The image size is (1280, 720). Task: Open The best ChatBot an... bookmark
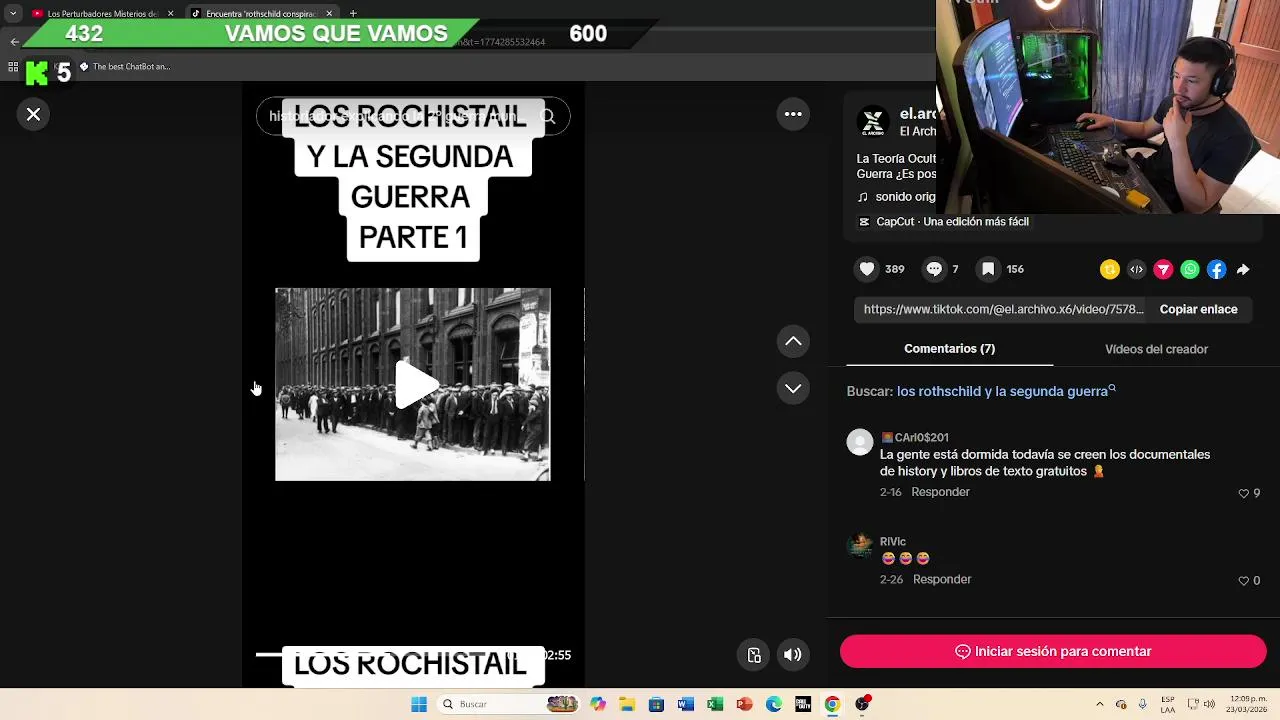click(125, 67)
